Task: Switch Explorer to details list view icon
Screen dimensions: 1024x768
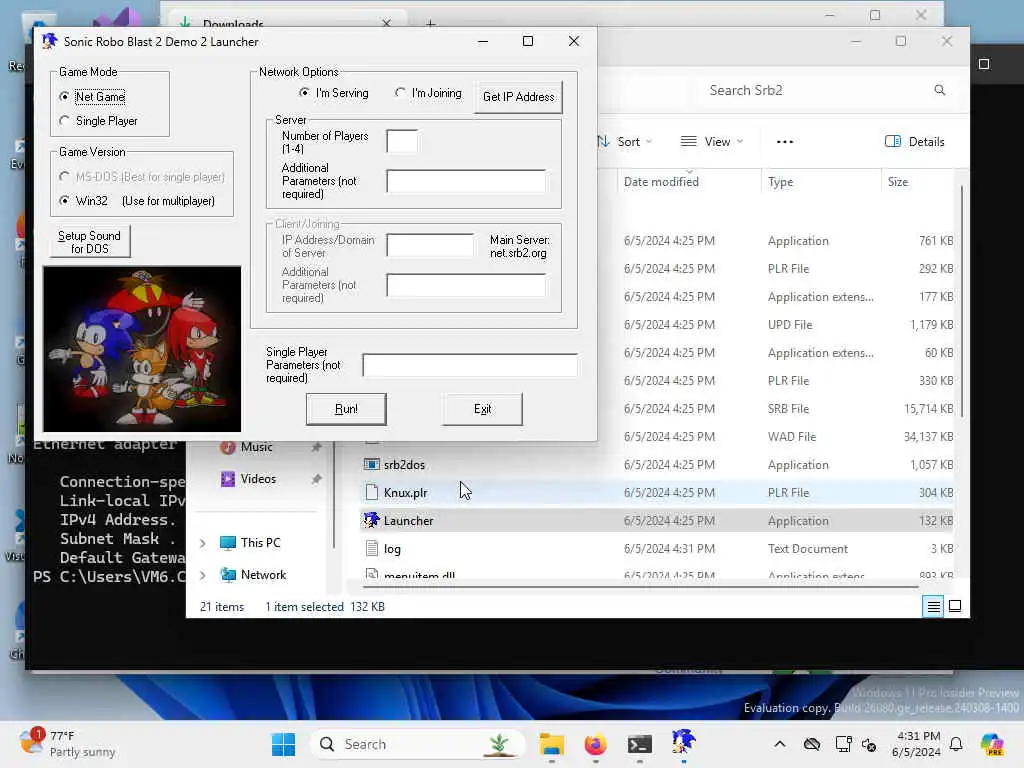Action: click(933, 607)
